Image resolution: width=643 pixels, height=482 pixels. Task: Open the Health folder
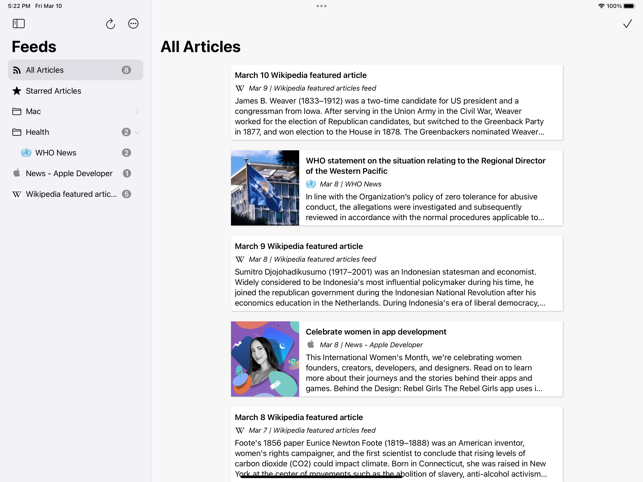75,132
